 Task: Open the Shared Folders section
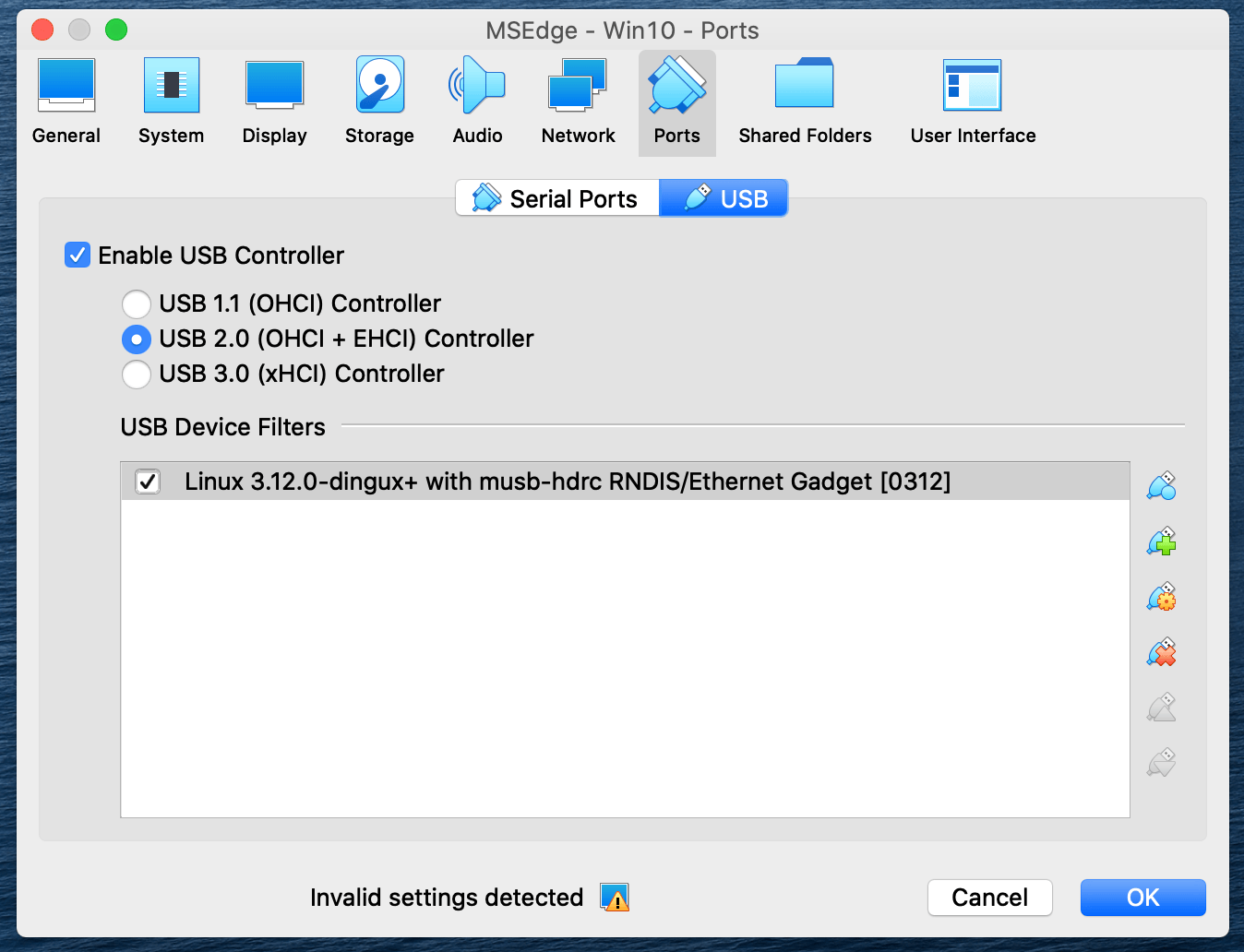tap(805, 101)
